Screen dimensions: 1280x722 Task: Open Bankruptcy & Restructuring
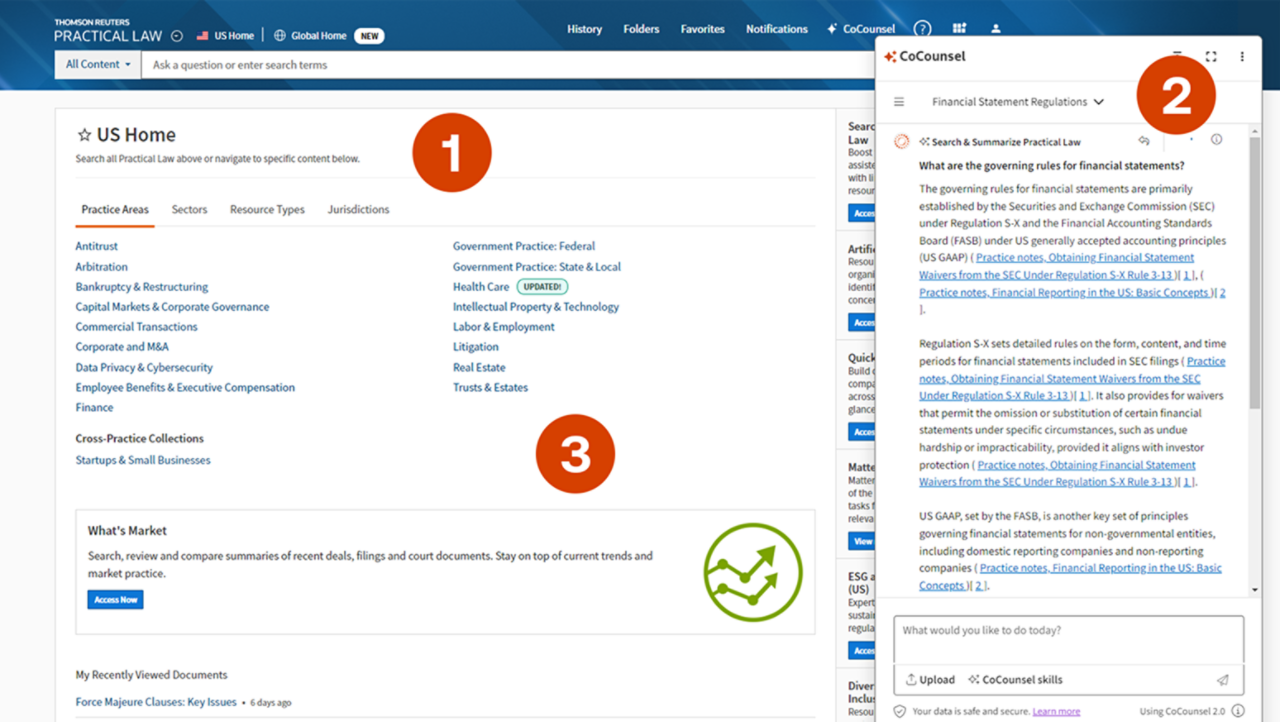[142, 287]
